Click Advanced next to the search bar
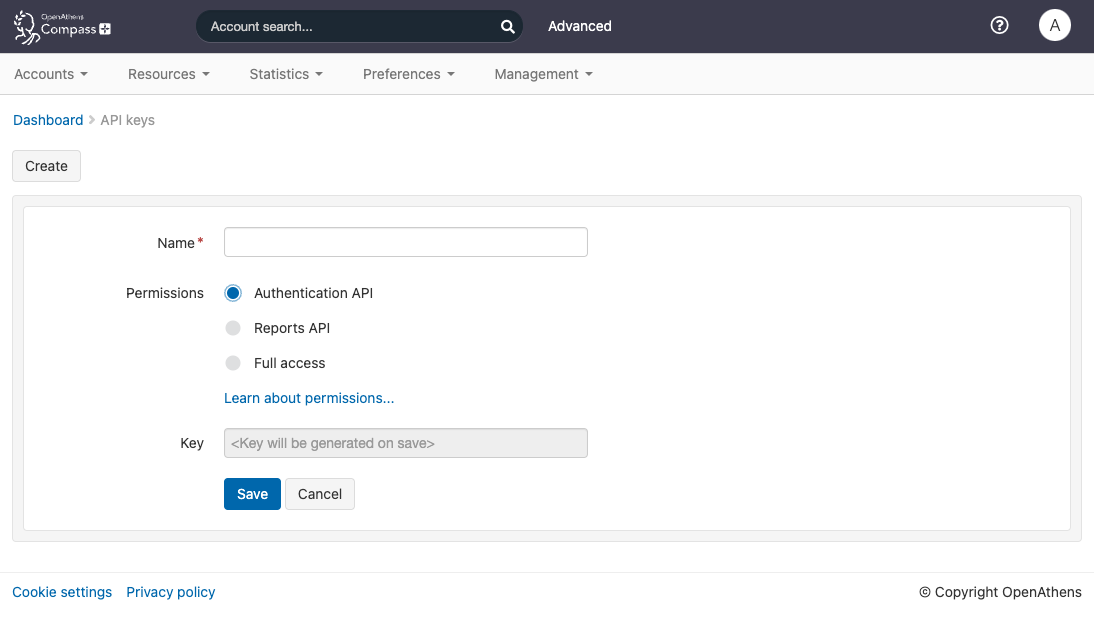1094x620 pixels. [x=579, y=26]
